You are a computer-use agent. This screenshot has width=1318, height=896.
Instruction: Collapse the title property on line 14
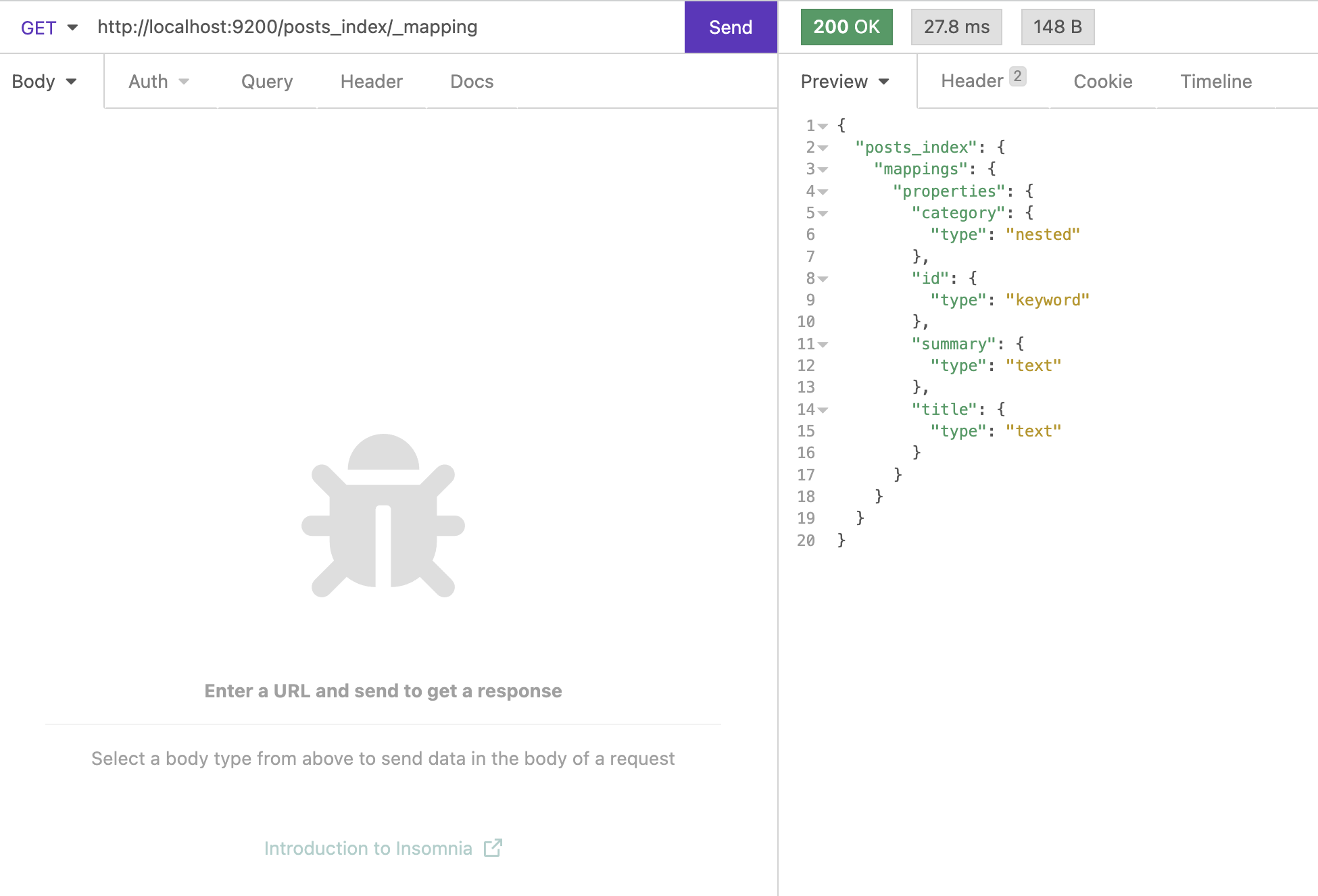pyautogui.click(x=824, y=409)
